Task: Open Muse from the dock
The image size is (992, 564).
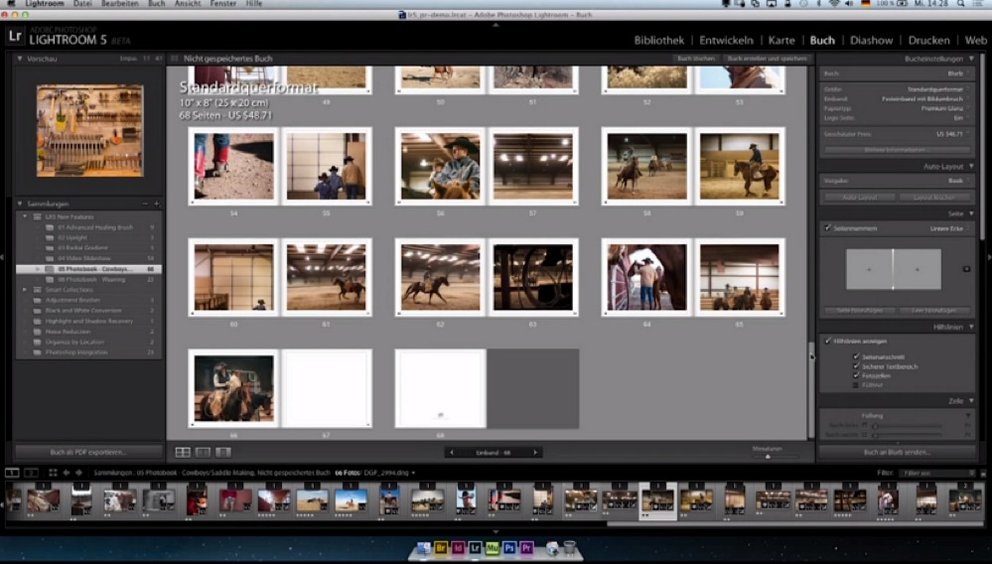Action: 492,548
